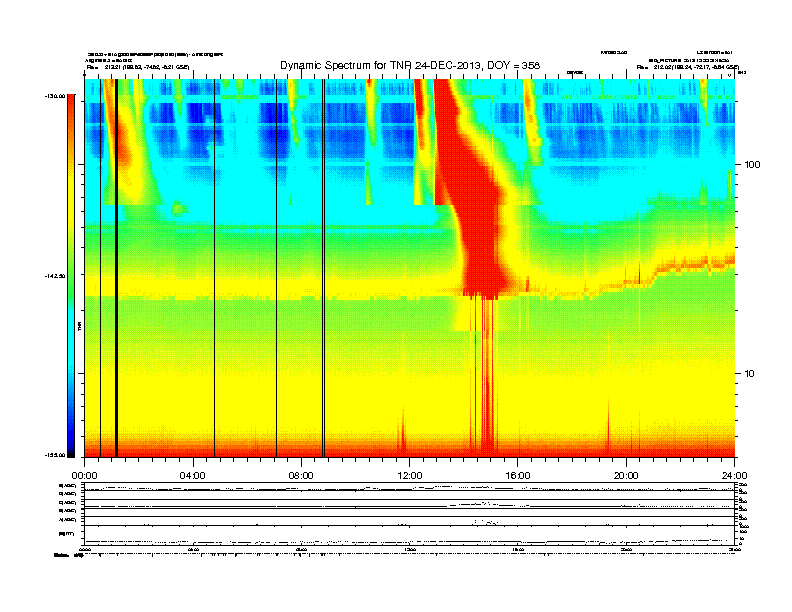Click the -142.50 colorbar midpoint label
This screenshot has height=612, width=792.
point(55,276)
